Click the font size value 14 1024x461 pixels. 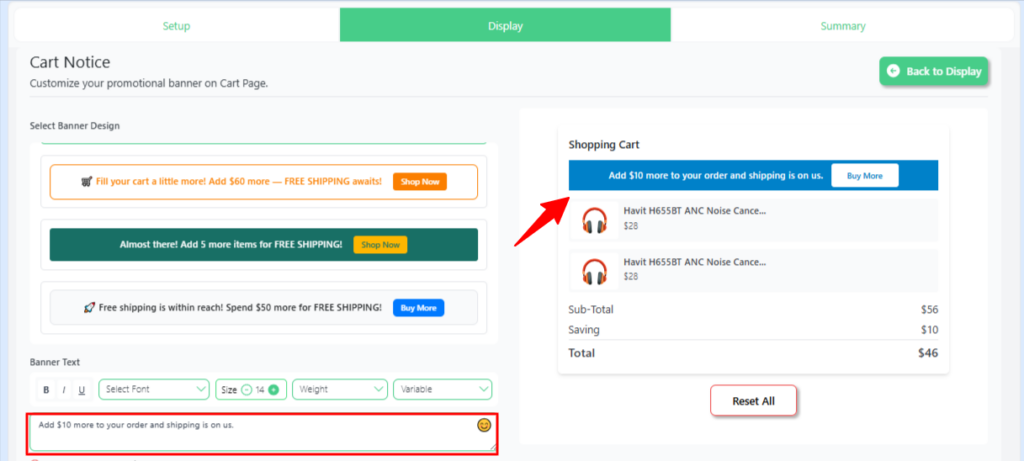(260, 390)
